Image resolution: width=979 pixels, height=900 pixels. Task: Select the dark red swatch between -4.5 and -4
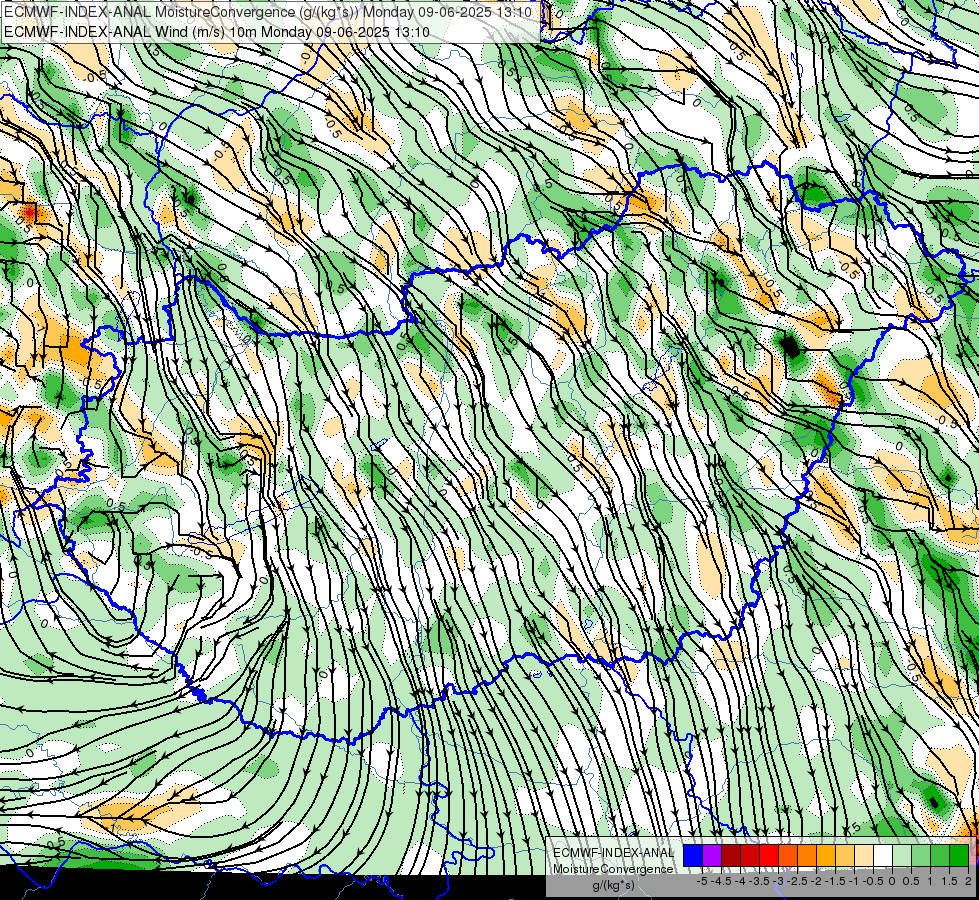[731, 856]
